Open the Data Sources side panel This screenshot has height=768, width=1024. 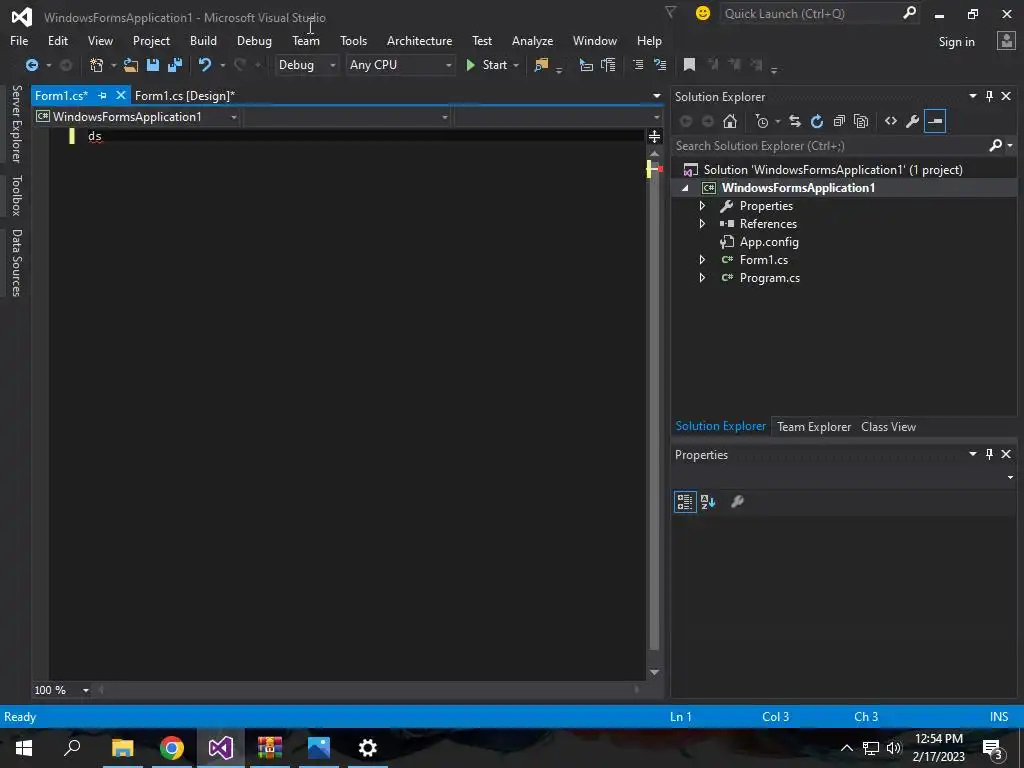pos(16,263)
